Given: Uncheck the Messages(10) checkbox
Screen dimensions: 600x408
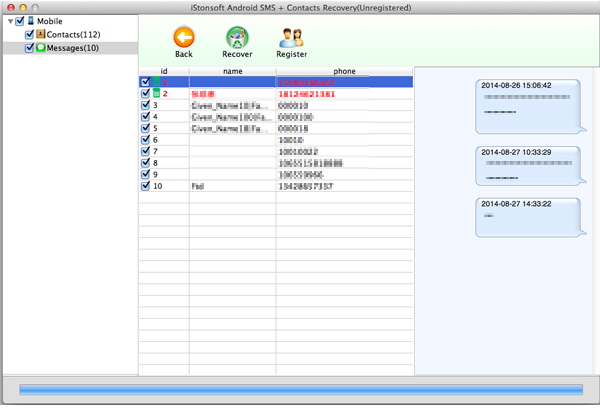Looking at the screenshot, I should coord(29,47).
